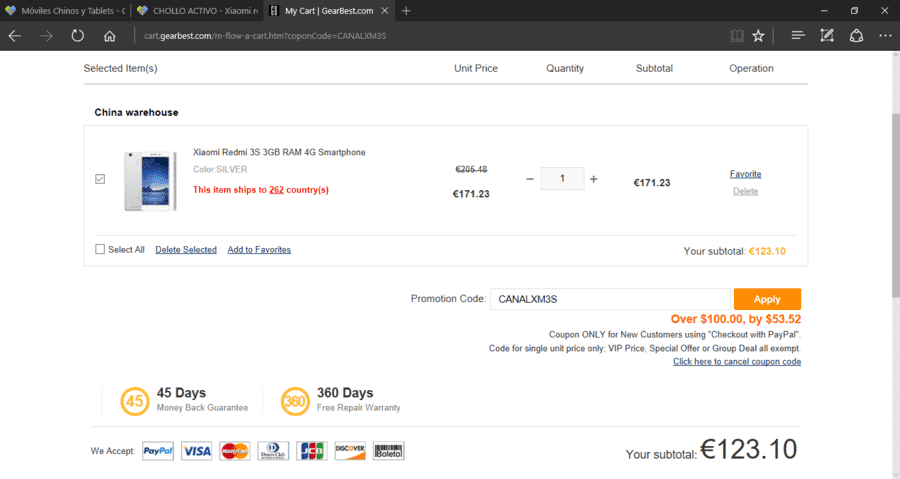Click Delete Selected link
900x479 pixels.
click(186, 250)
